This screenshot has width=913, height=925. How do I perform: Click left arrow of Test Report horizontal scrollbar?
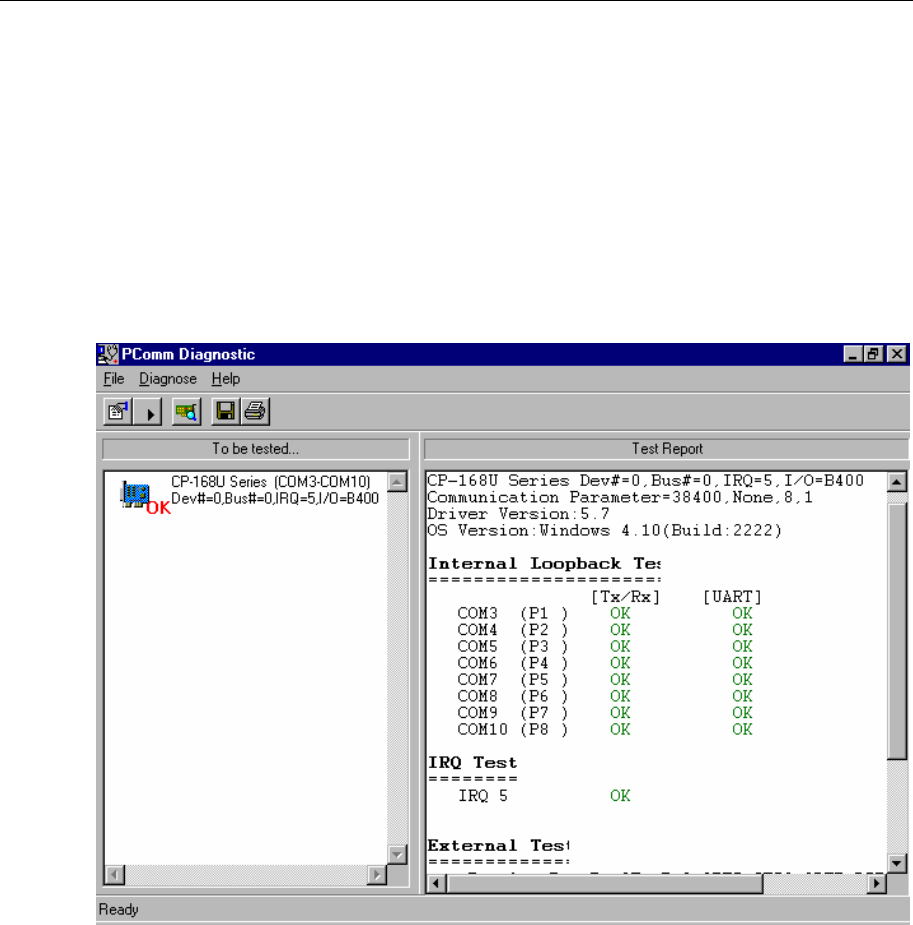(436, 883)
